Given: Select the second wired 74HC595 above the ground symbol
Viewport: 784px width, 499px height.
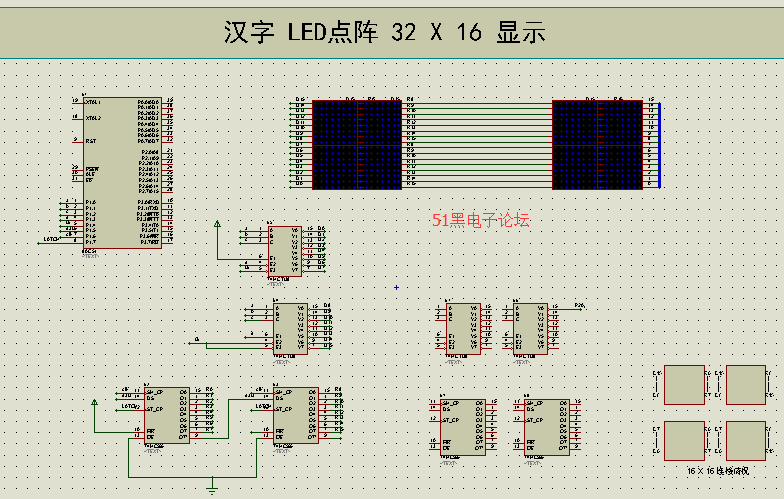Looking at the screenshot, I should 296,415.
